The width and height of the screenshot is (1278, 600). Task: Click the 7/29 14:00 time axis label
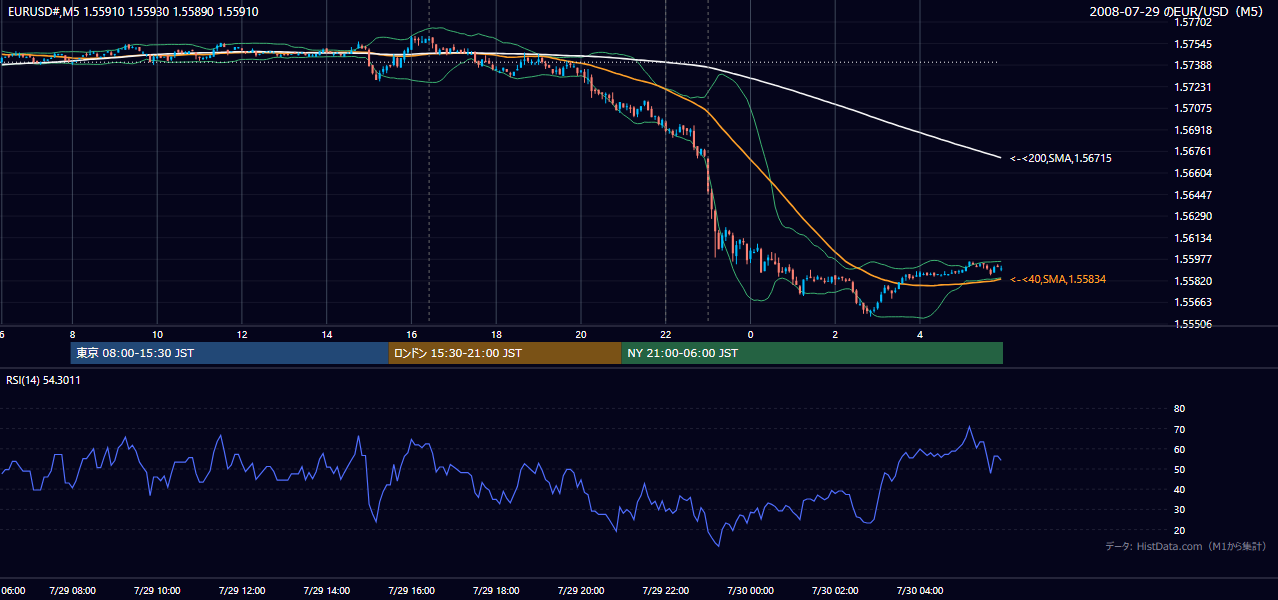coord(326,591)
